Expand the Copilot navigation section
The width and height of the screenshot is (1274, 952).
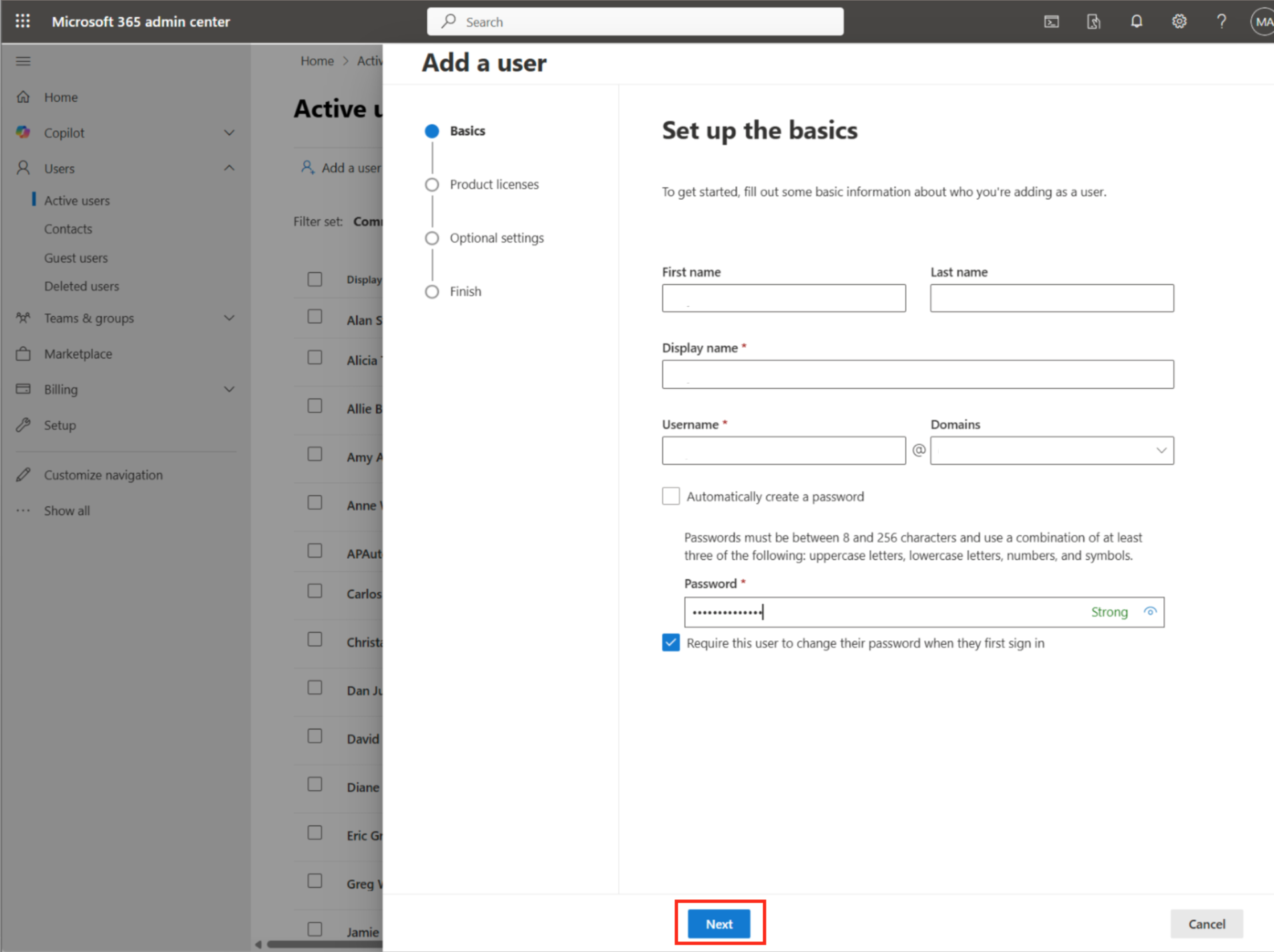pos(229,133)
